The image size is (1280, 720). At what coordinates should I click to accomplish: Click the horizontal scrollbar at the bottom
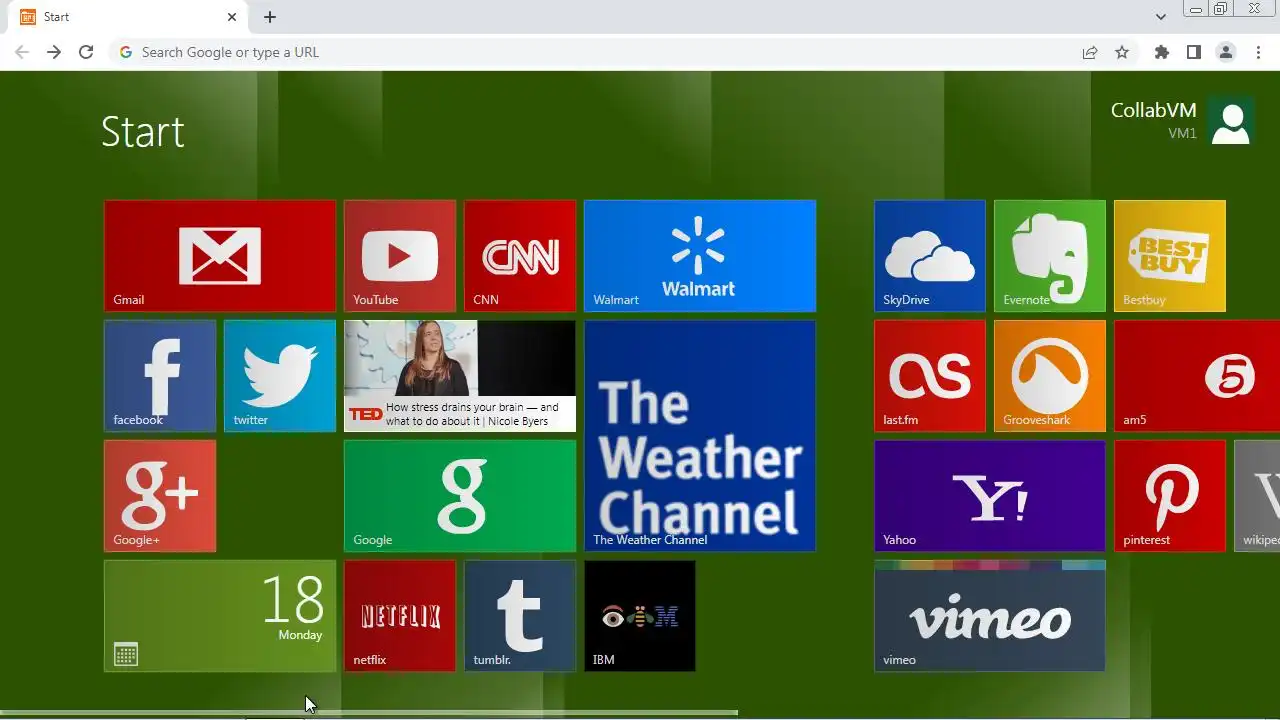(369, 713)
